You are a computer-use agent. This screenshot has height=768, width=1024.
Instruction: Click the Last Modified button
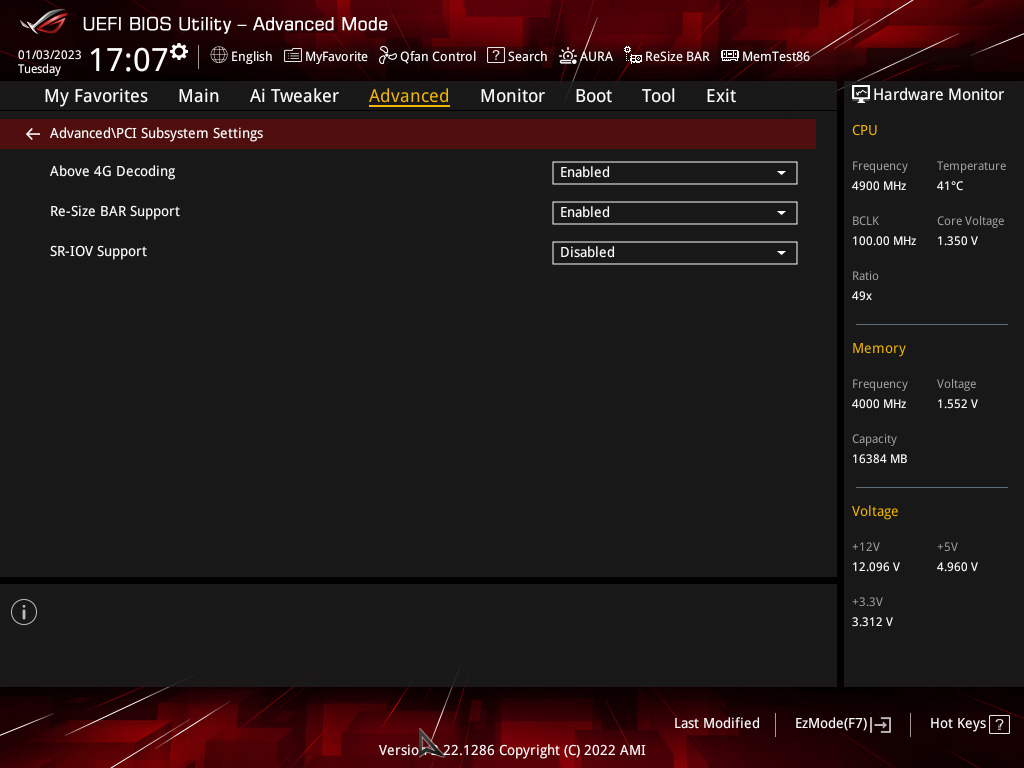click(716, 723)
